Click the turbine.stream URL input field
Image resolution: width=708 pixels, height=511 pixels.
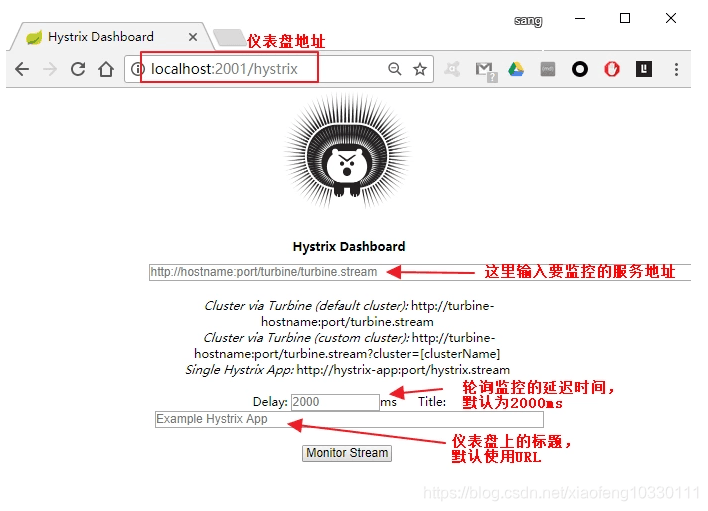click(x=420, y=272)
